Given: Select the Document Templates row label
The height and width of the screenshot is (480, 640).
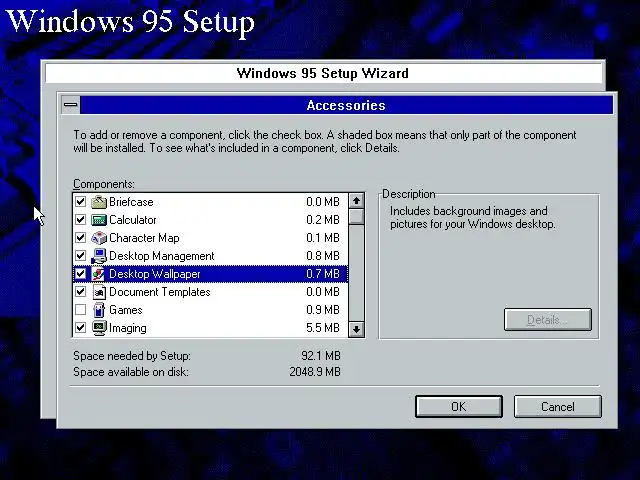Looking at the screenshot, I should [x=160, y=292].
